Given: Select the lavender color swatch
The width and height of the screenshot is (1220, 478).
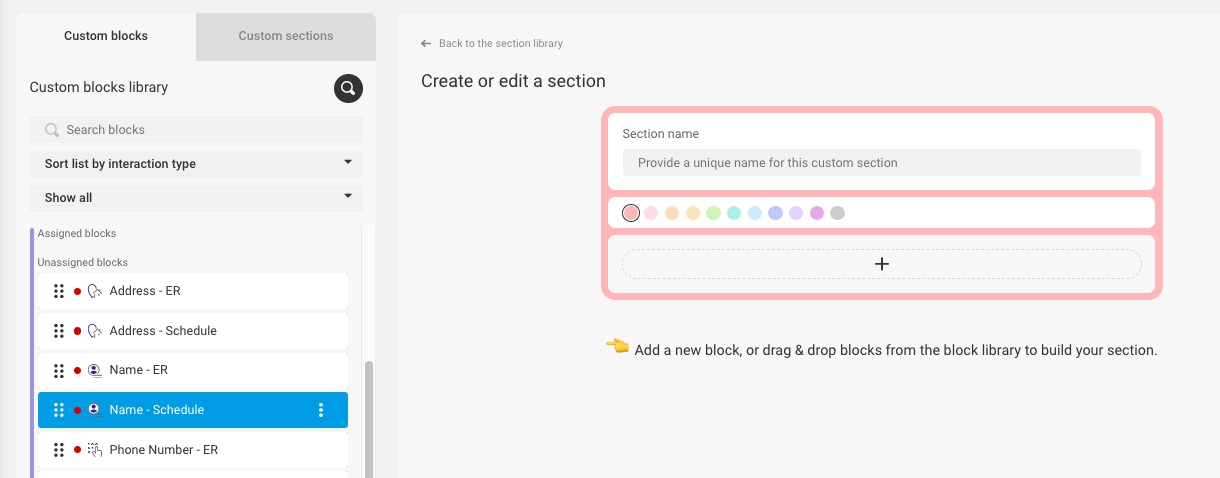Looking at the screenshot, I should click(x=796, y=213).
